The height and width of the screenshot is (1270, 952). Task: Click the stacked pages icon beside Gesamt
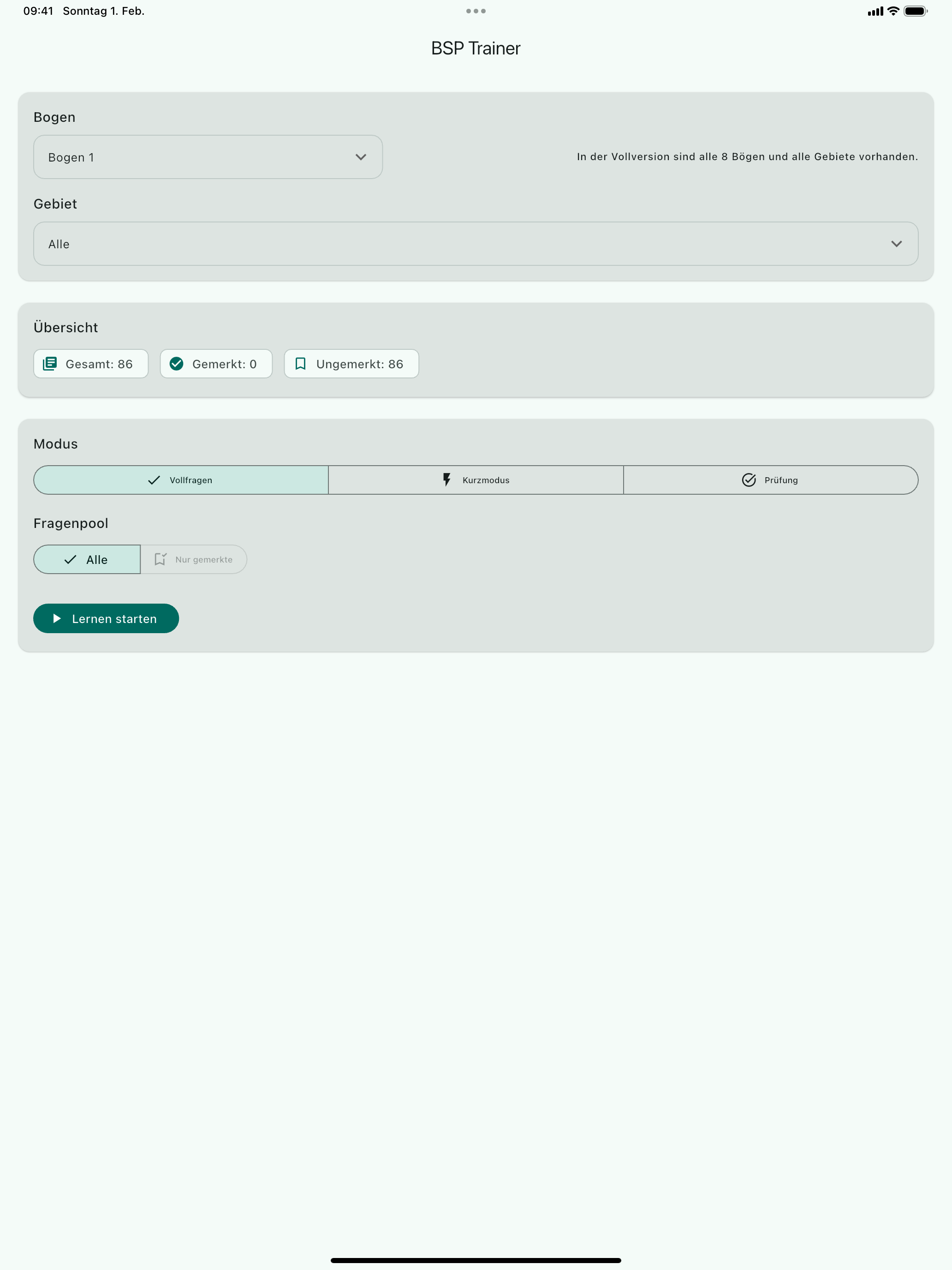coord(50,364)
